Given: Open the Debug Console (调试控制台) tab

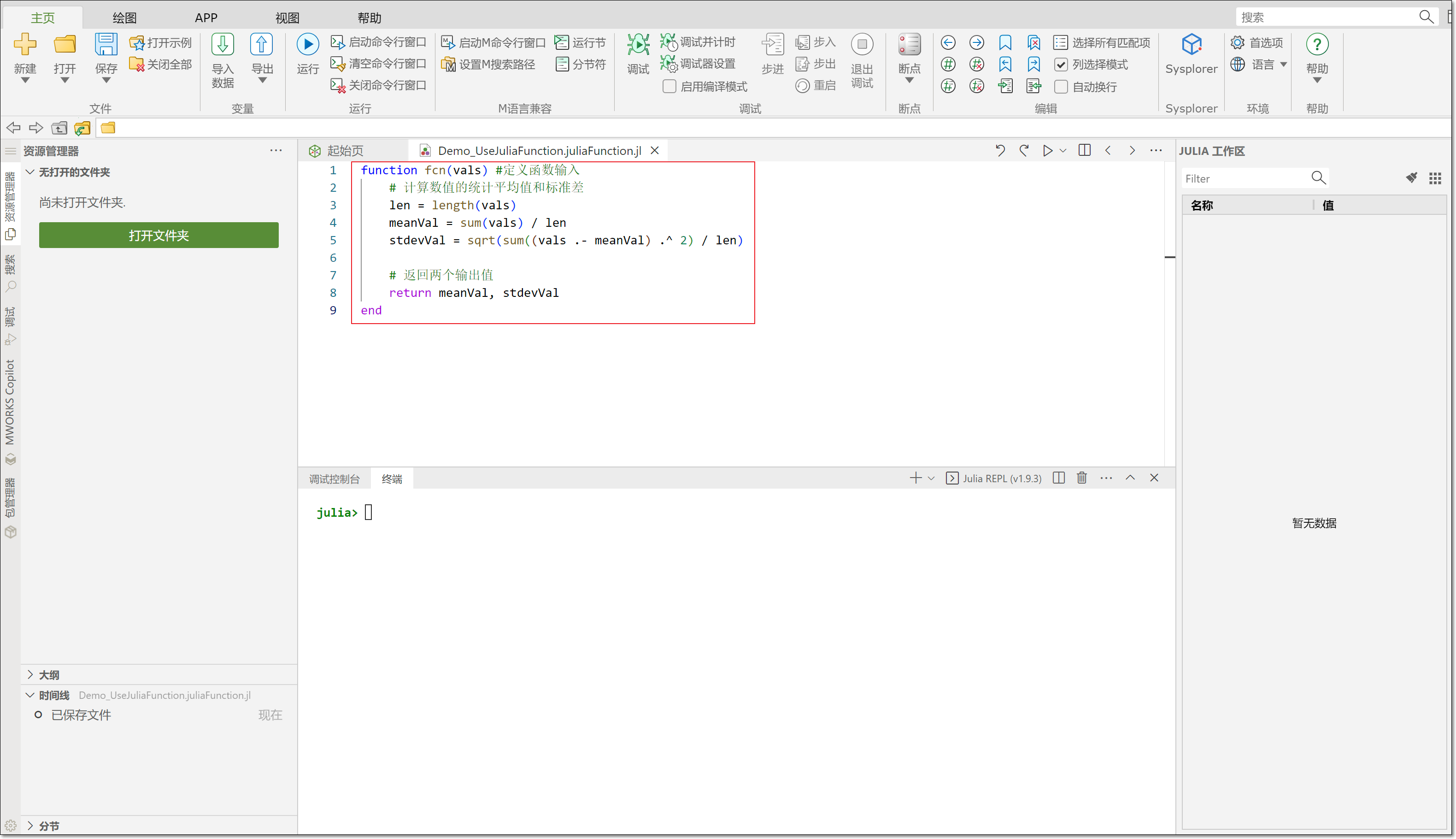Looking at the screenshot, I should click(x=334, y=479).
